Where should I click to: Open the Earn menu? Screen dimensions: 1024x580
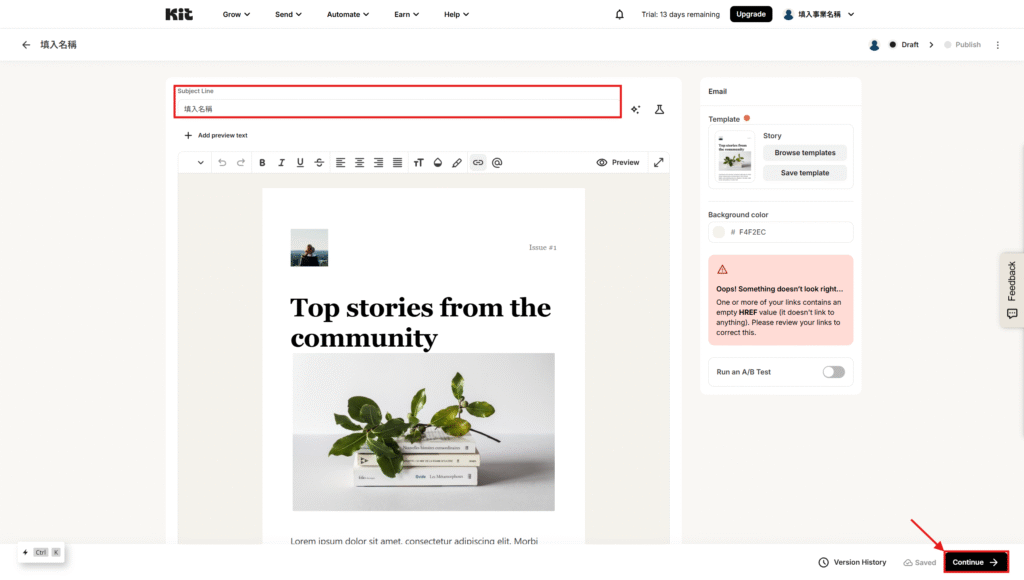pos(406,14)
